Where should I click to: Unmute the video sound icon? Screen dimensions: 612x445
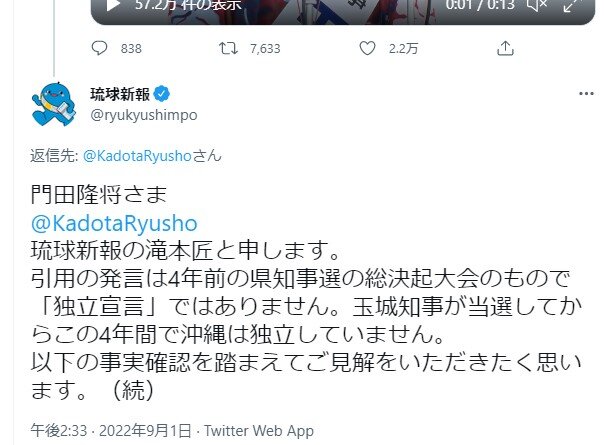click(537, 5)
